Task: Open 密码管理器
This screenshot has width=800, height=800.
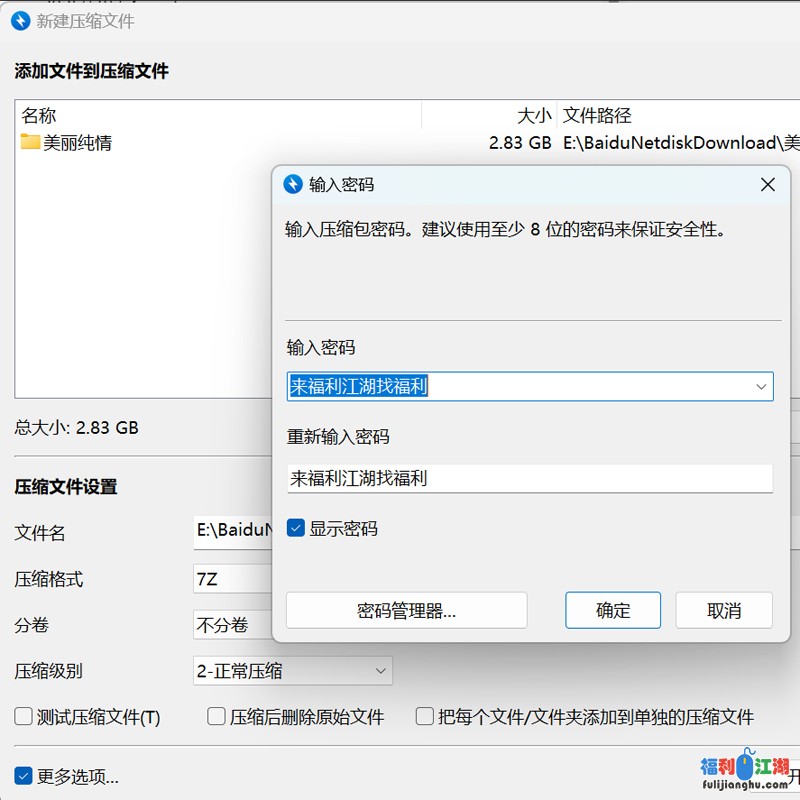Action: [406, 610]
